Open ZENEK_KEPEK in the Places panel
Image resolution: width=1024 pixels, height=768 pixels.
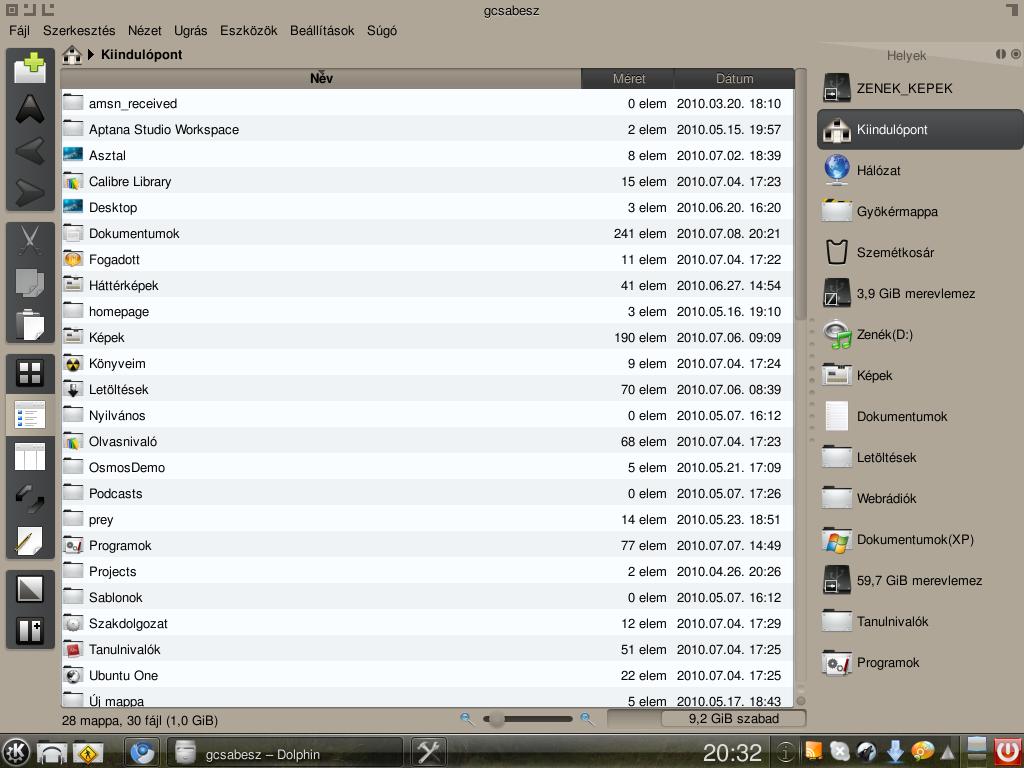(920, 88)
